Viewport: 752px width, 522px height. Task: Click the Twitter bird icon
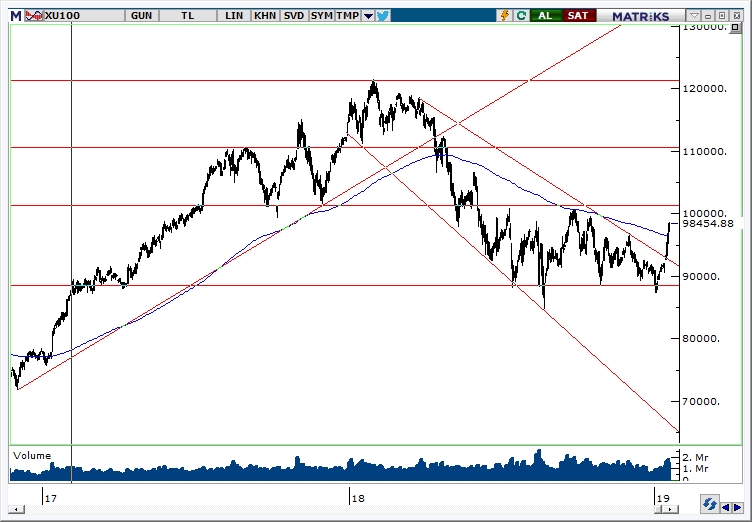point(383,16)
